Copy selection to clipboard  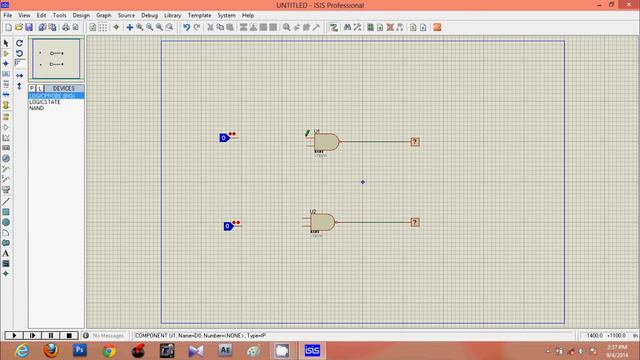(x=220, y=27)
